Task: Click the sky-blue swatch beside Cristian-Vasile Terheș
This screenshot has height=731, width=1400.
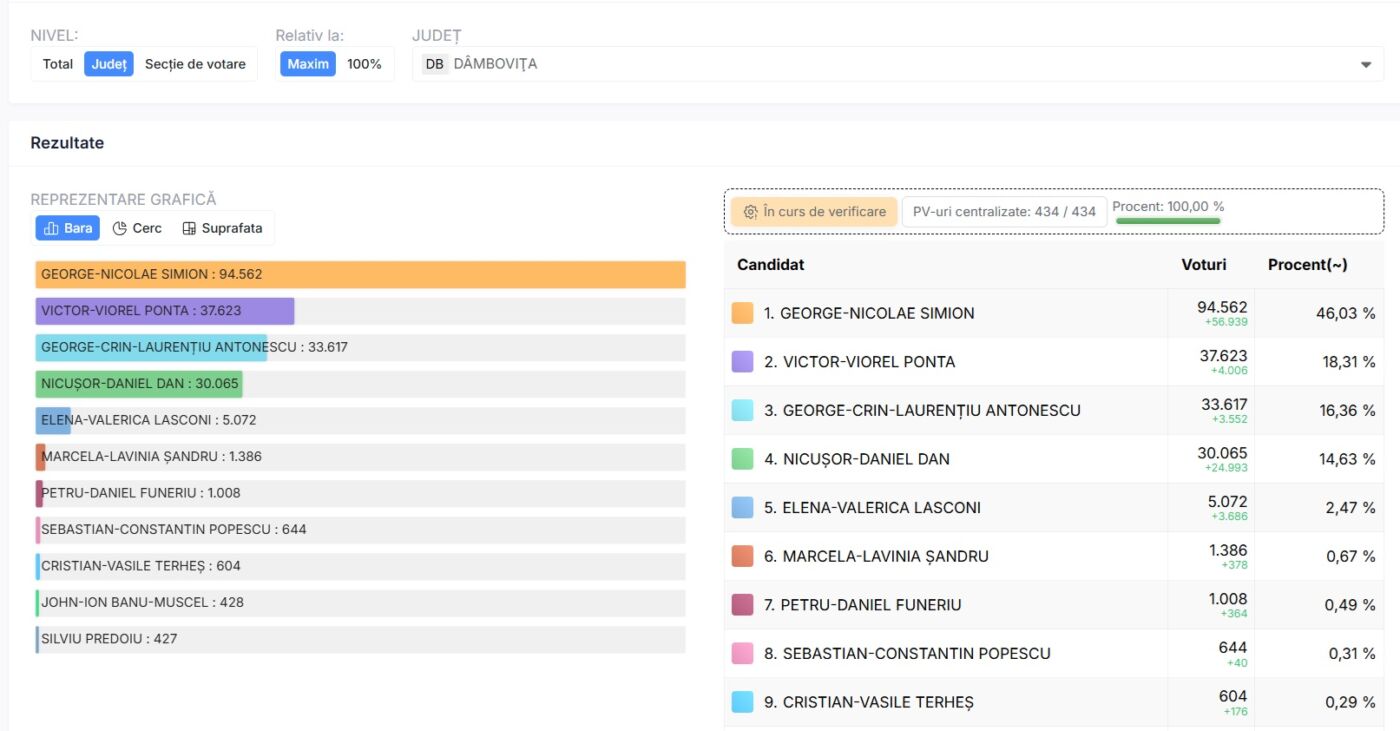Action: click(x=742, y=702)
